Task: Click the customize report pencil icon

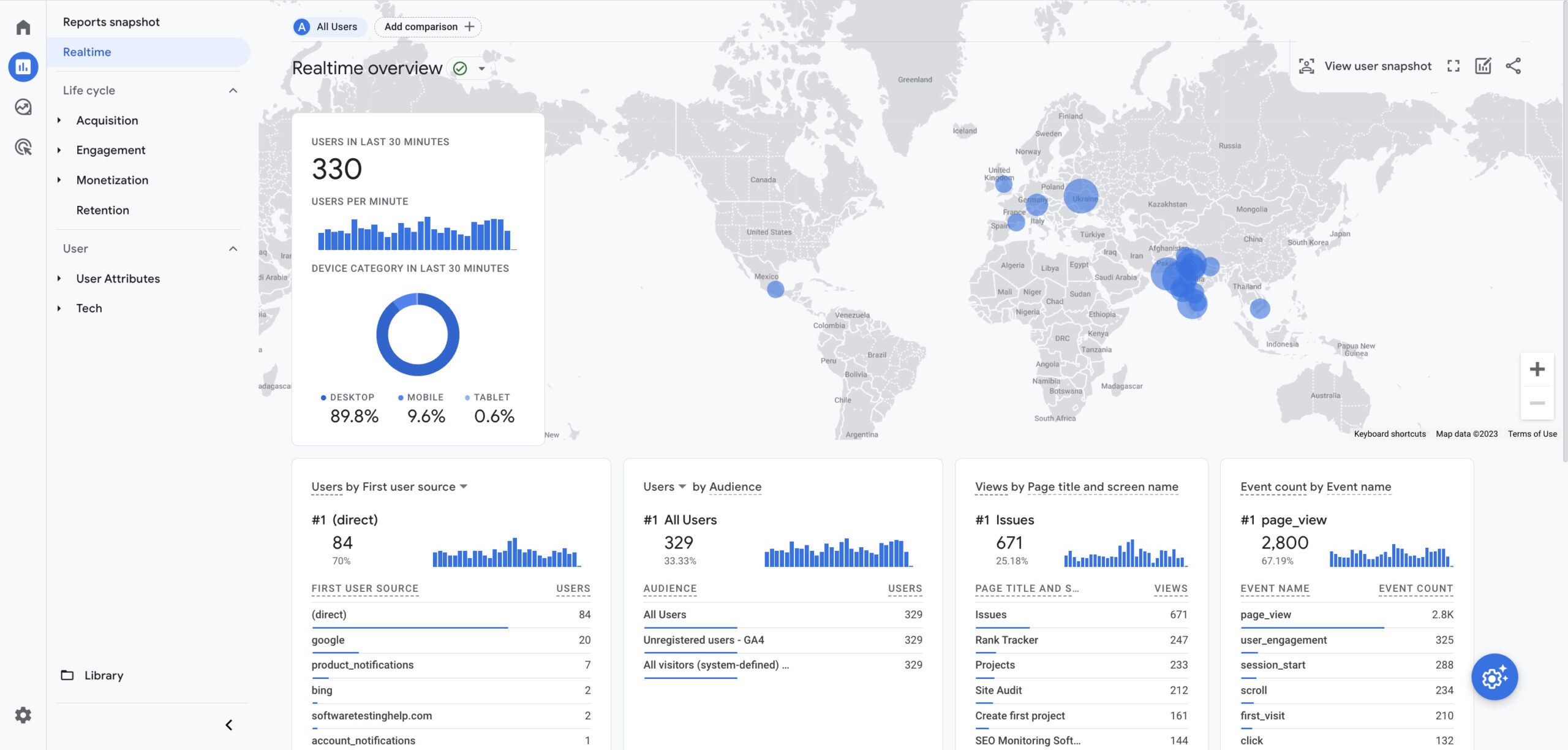Action: 1483,66
